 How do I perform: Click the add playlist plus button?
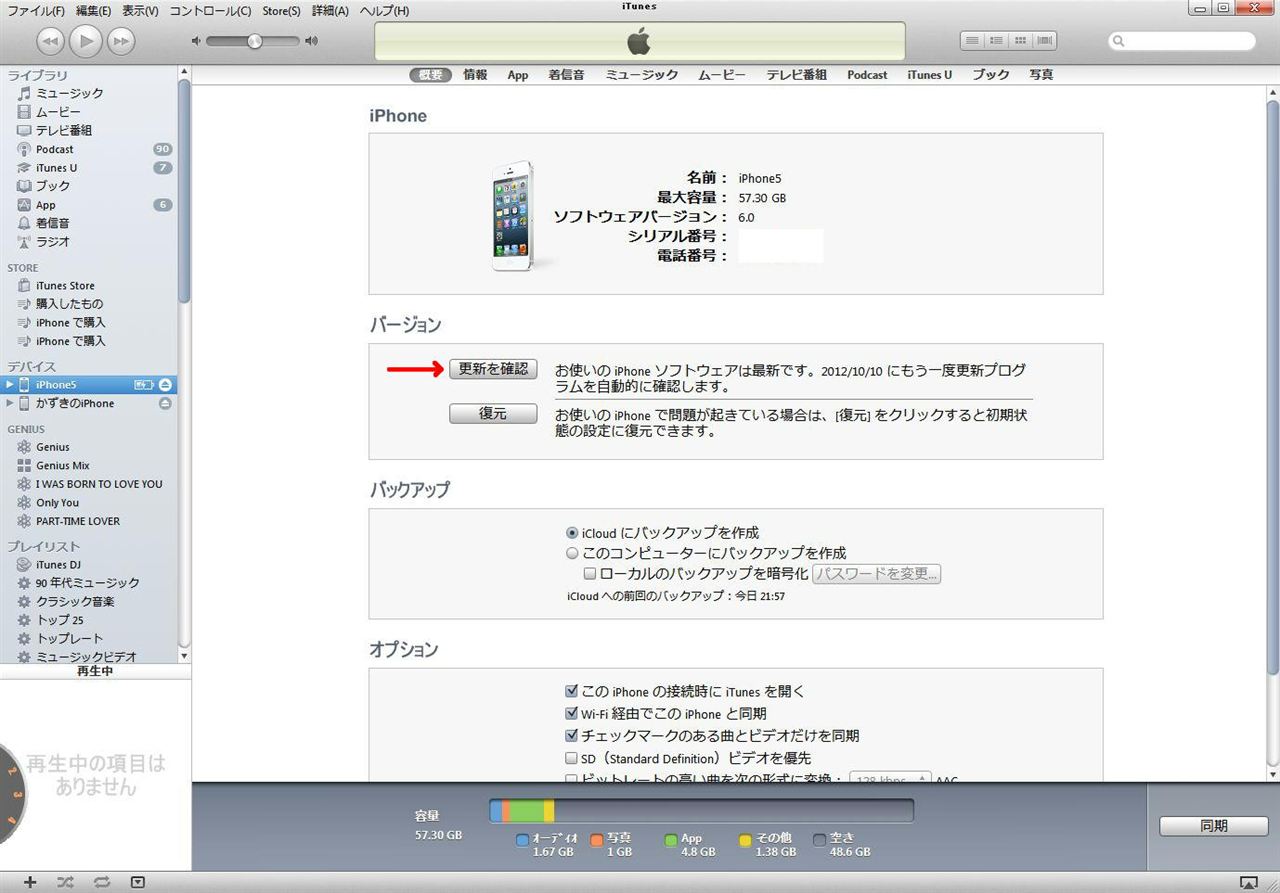coord(30,882)
